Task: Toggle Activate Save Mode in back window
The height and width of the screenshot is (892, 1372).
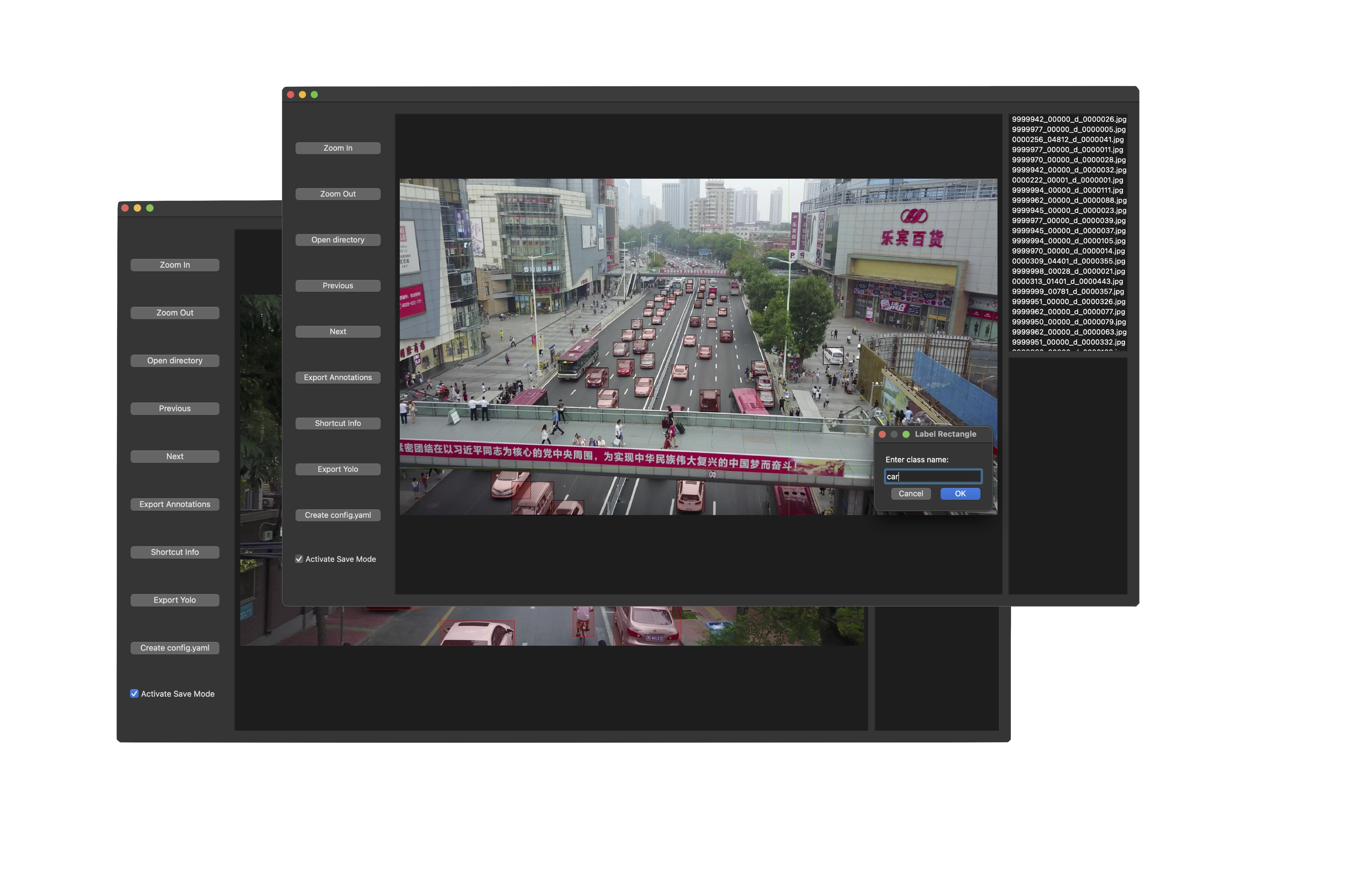Action: [x=134, y=694]
